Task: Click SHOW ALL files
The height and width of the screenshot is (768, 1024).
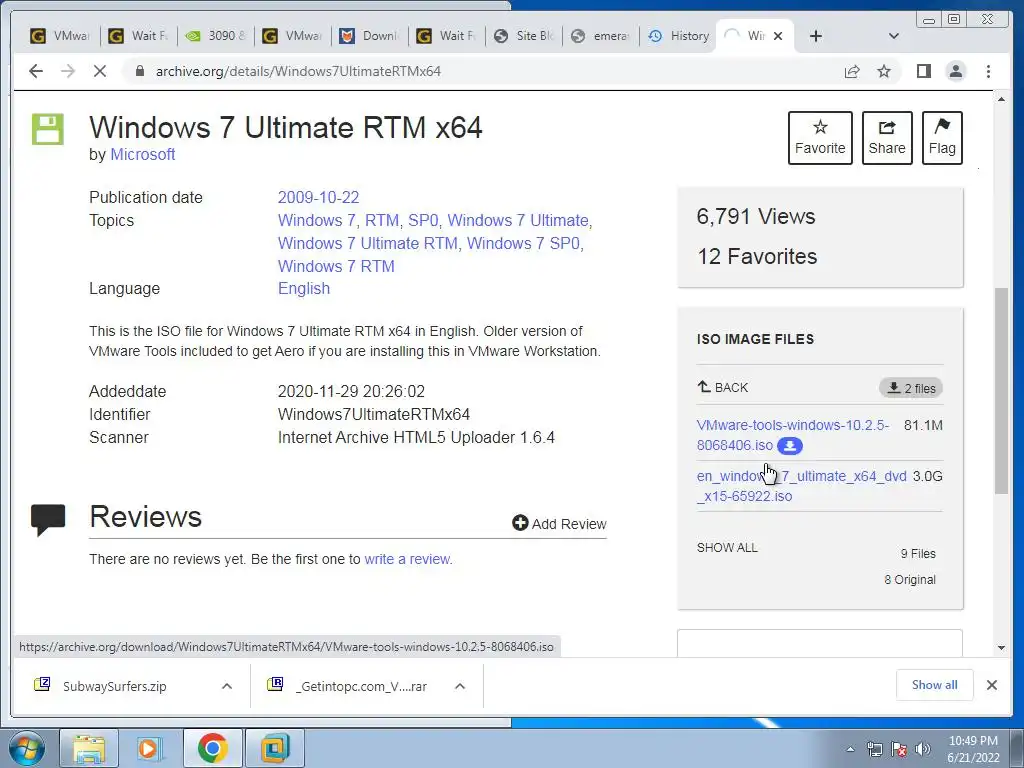Action: click(727, 547)
